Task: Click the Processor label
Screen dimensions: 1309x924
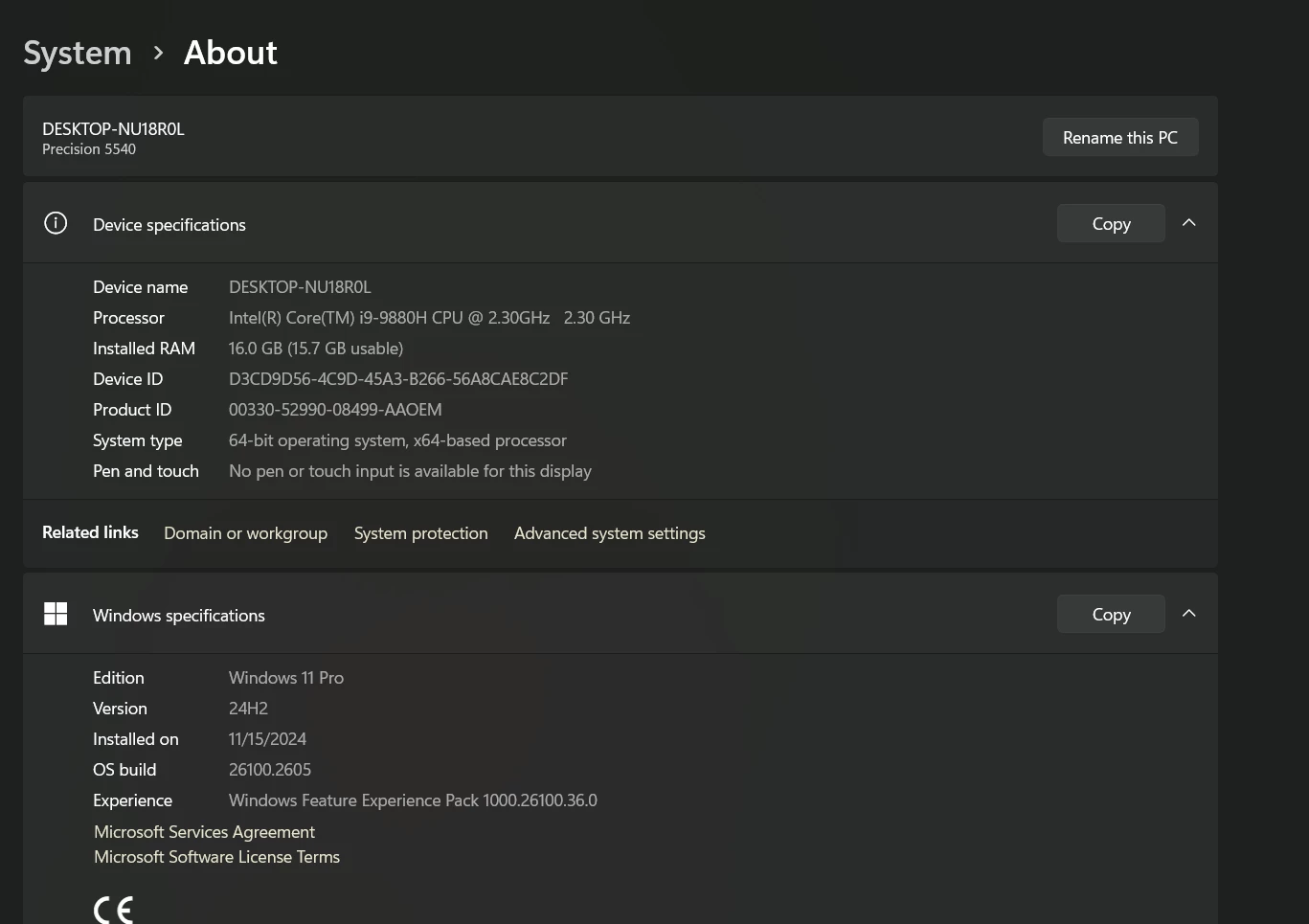Action: (128, 318)
